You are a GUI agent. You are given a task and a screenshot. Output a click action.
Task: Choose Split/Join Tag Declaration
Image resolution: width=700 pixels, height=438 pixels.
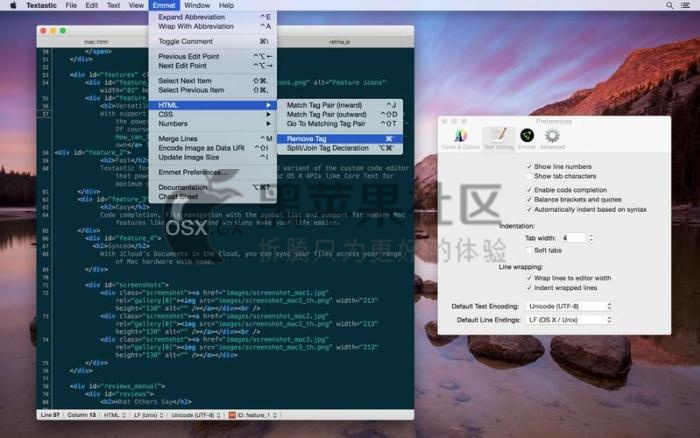(x=340, y=148)
